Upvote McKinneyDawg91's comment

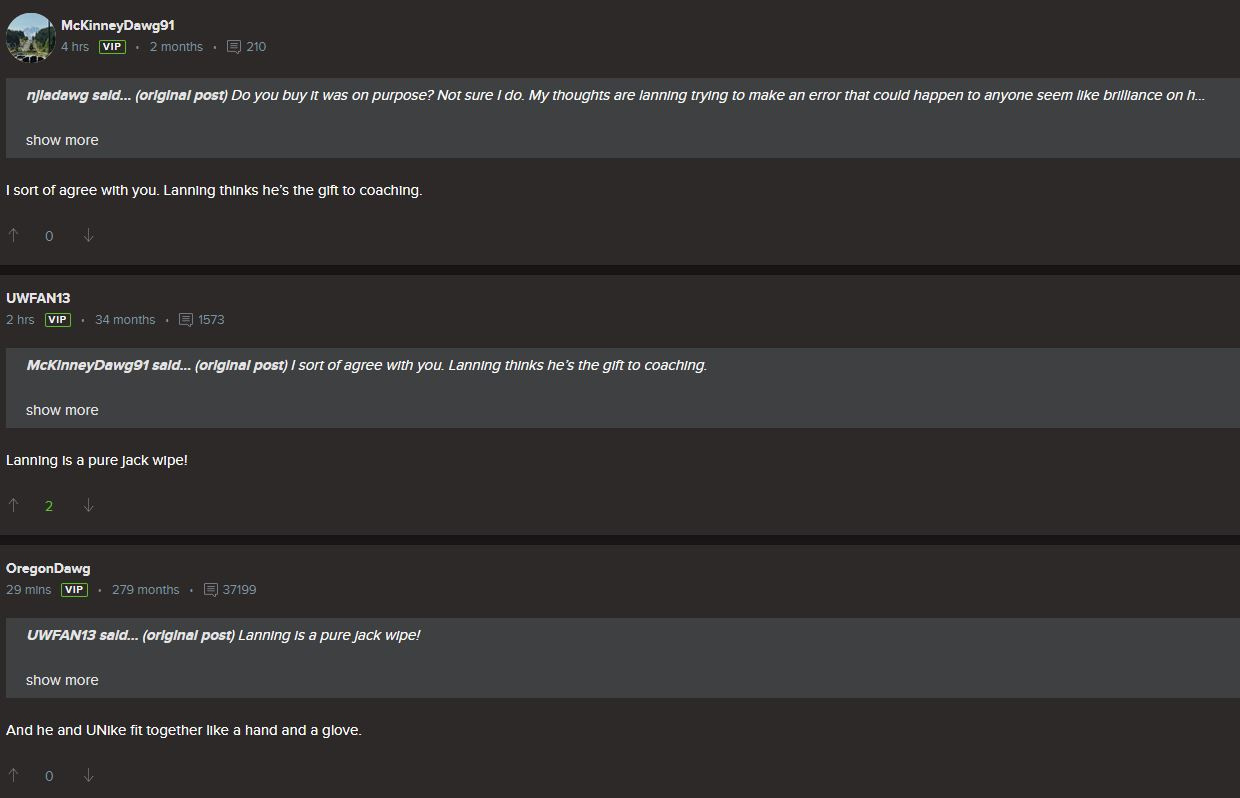coord(13,235)
